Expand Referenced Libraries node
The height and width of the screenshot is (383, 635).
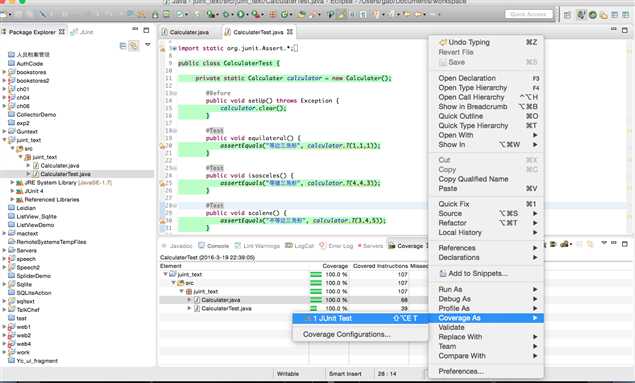point(12,200)
